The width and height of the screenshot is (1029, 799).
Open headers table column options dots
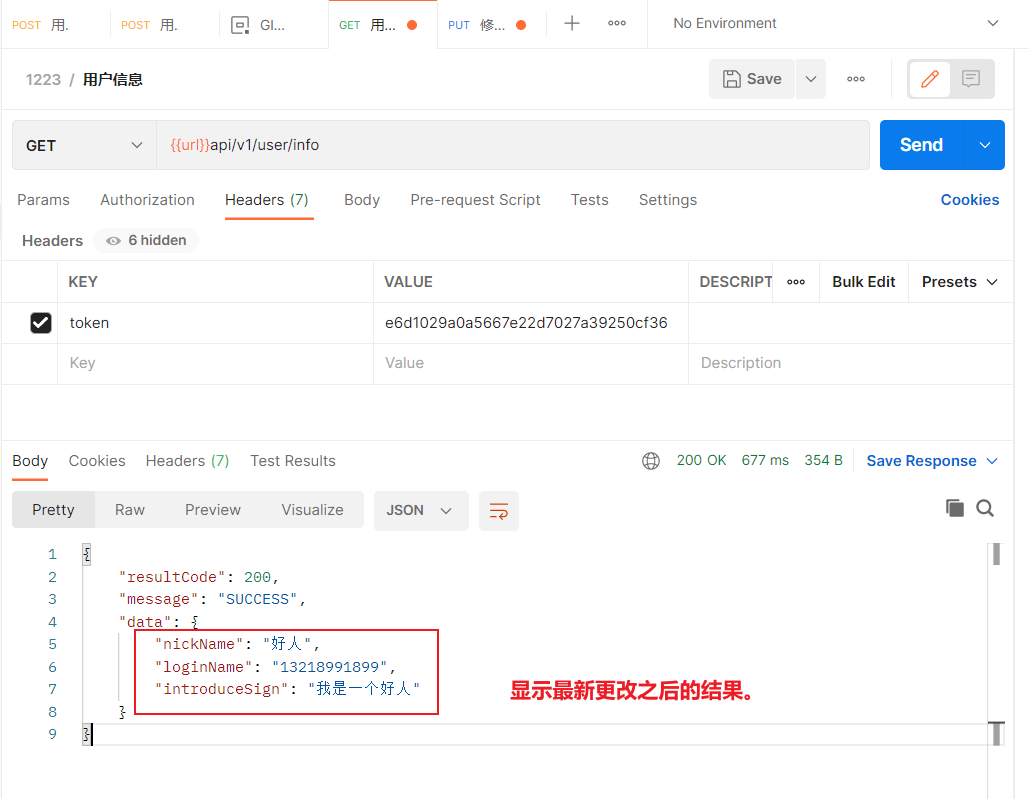(x=796, y=282)
